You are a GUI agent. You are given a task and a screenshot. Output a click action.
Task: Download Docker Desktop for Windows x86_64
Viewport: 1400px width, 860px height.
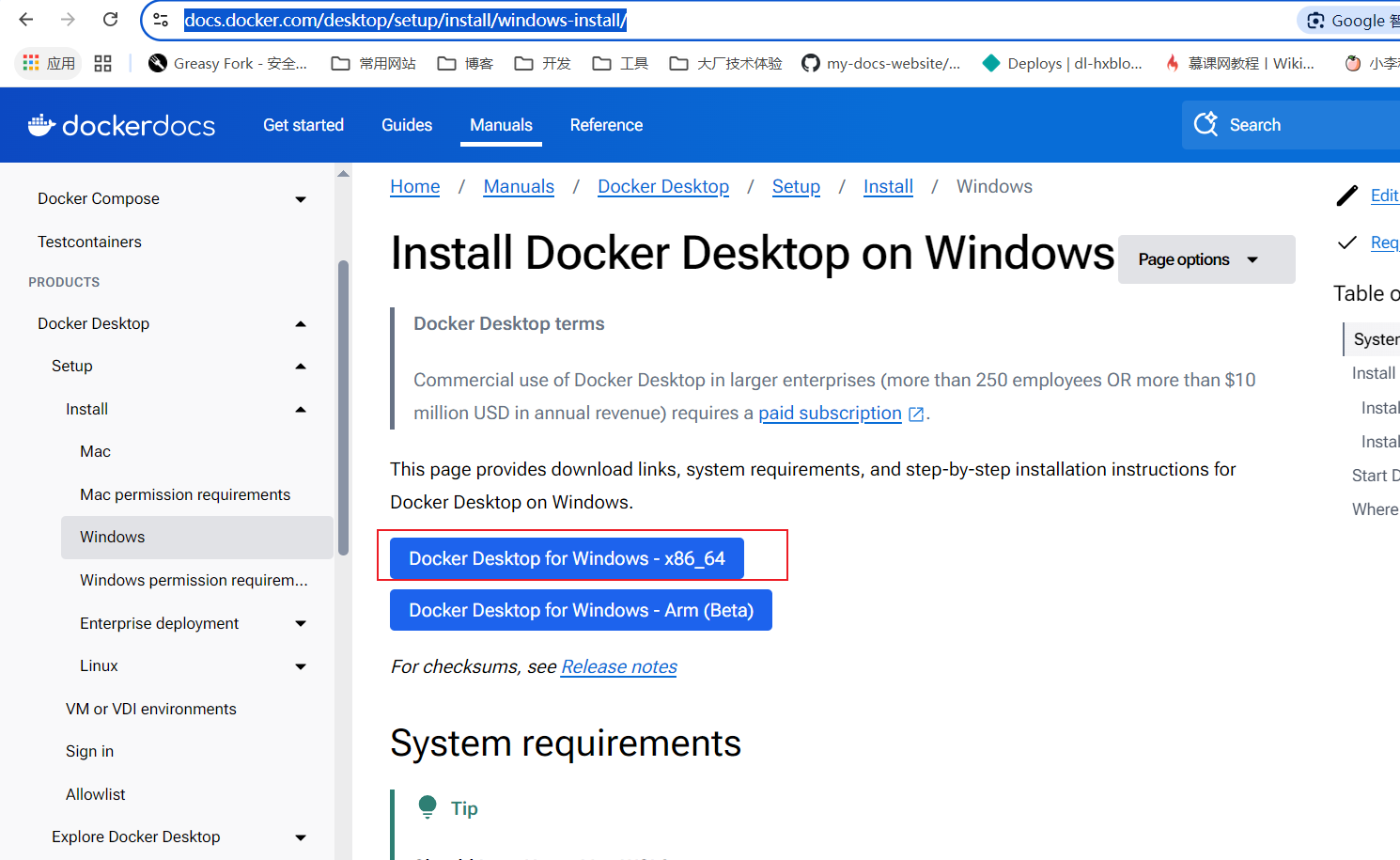[567, 558]
